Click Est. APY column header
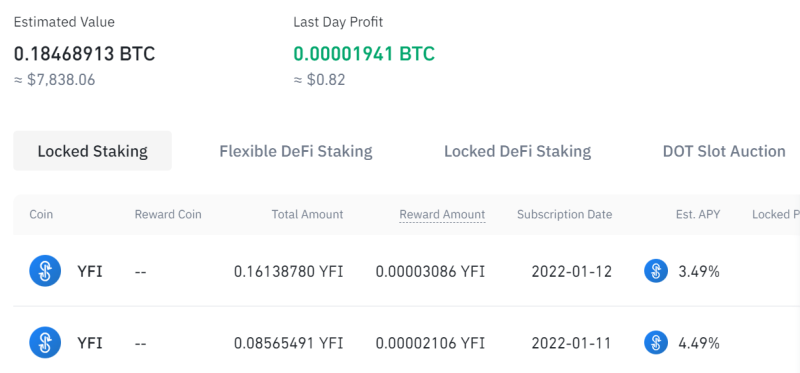800x373 pixels. (698, 214)
